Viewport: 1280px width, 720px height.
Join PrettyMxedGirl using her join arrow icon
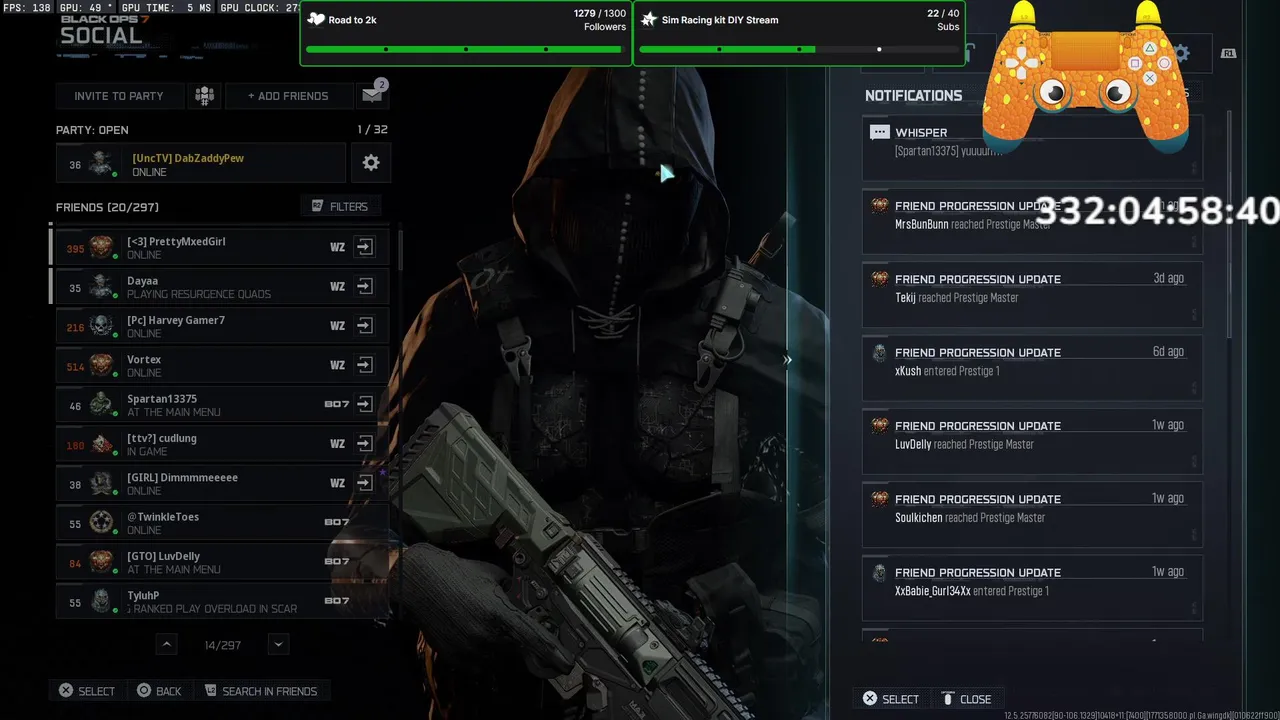pyautogui.click(x=365, y=247)
